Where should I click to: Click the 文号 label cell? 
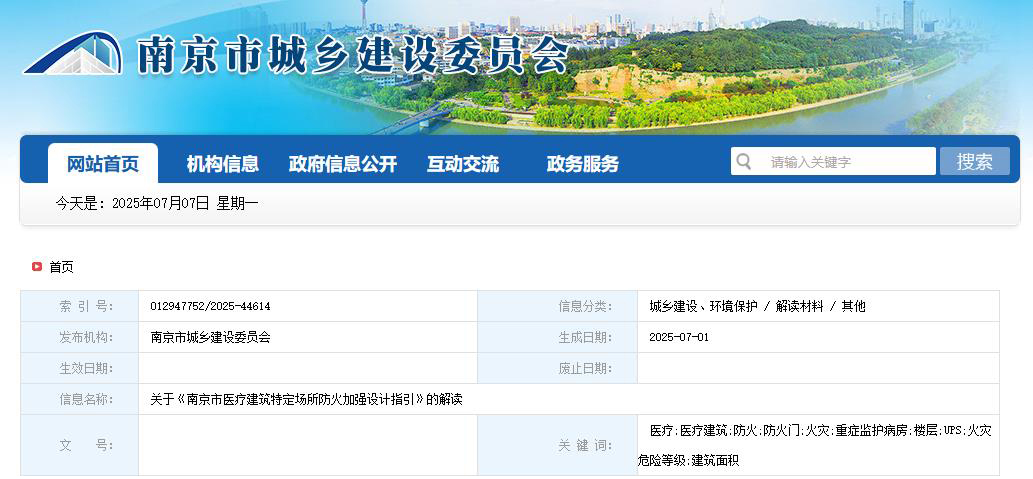click(80, 445)
